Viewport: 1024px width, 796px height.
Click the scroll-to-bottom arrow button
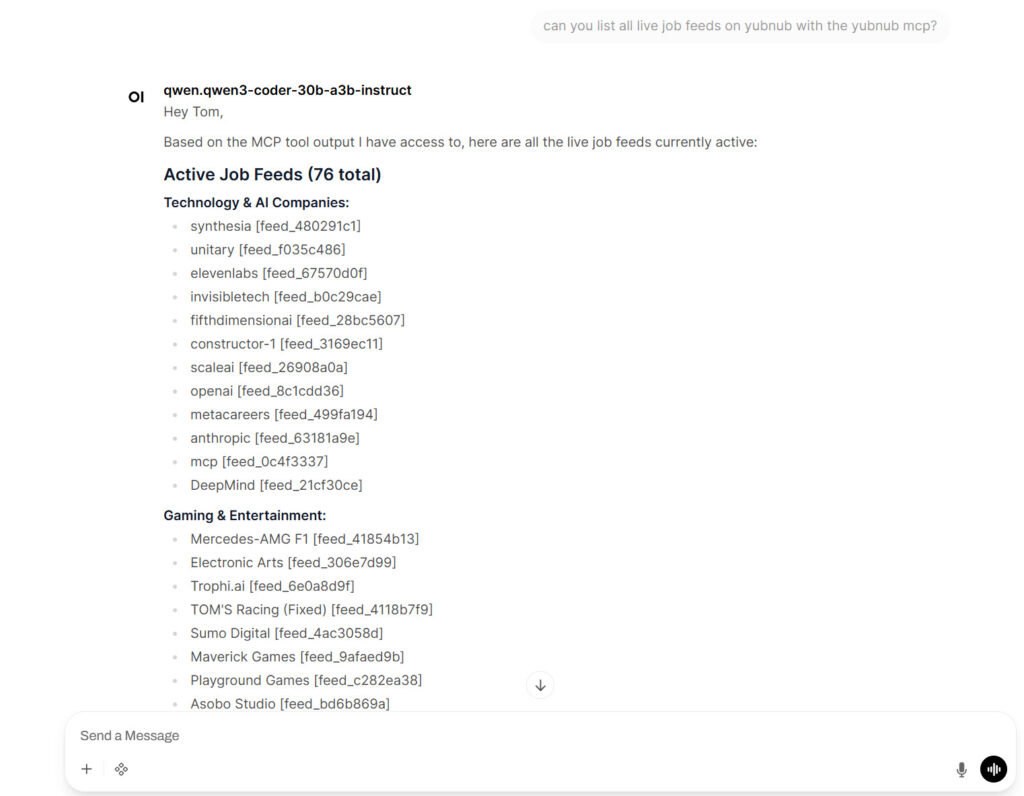(x=540, y=685)
